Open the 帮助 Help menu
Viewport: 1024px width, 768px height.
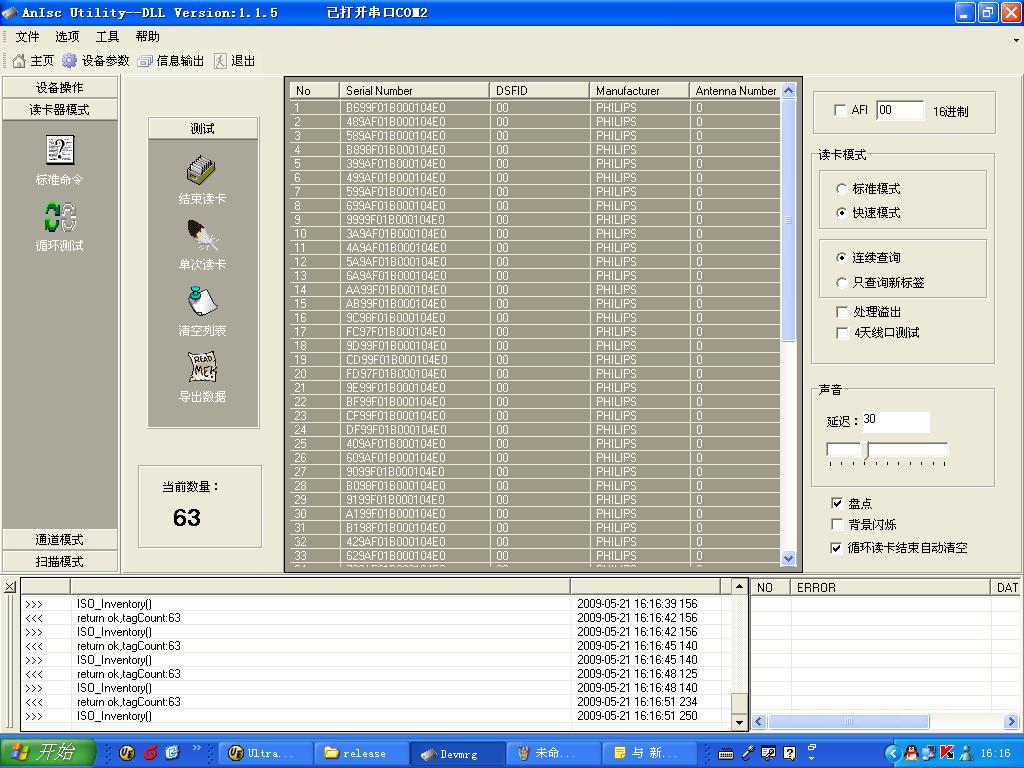(148, 37)
